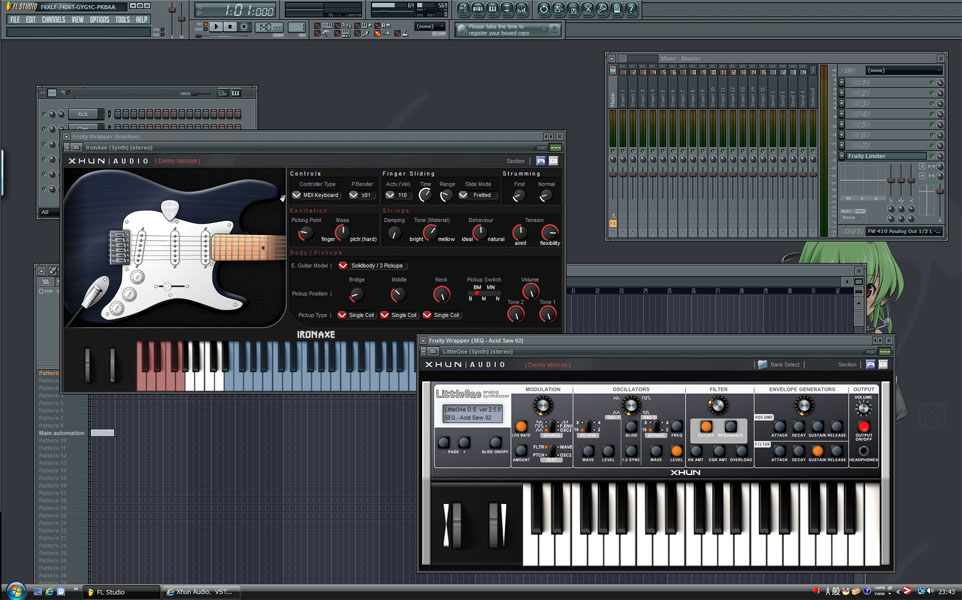Image resolution: width=962 pixels, height=600 pixels.
Task: Open the Slide Mode Fretted dropdown
Action: coord(478,195)
